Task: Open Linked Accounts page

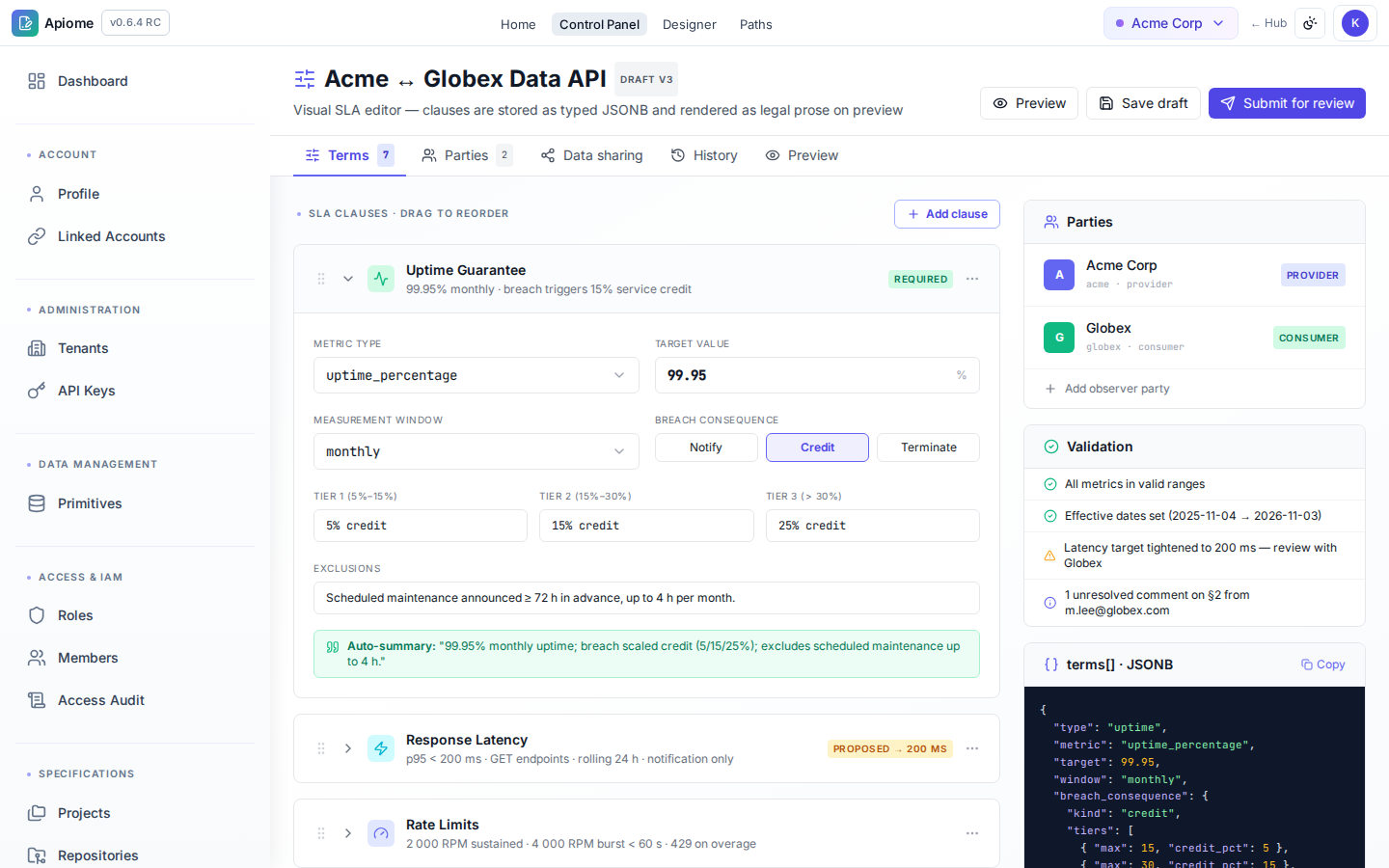Action: 135,236
